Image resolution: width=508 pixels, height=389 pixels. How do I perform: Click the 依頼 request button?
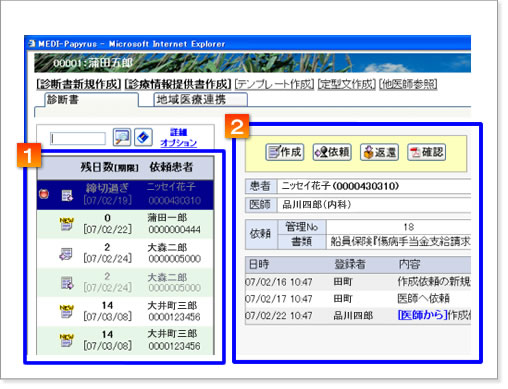332,152
